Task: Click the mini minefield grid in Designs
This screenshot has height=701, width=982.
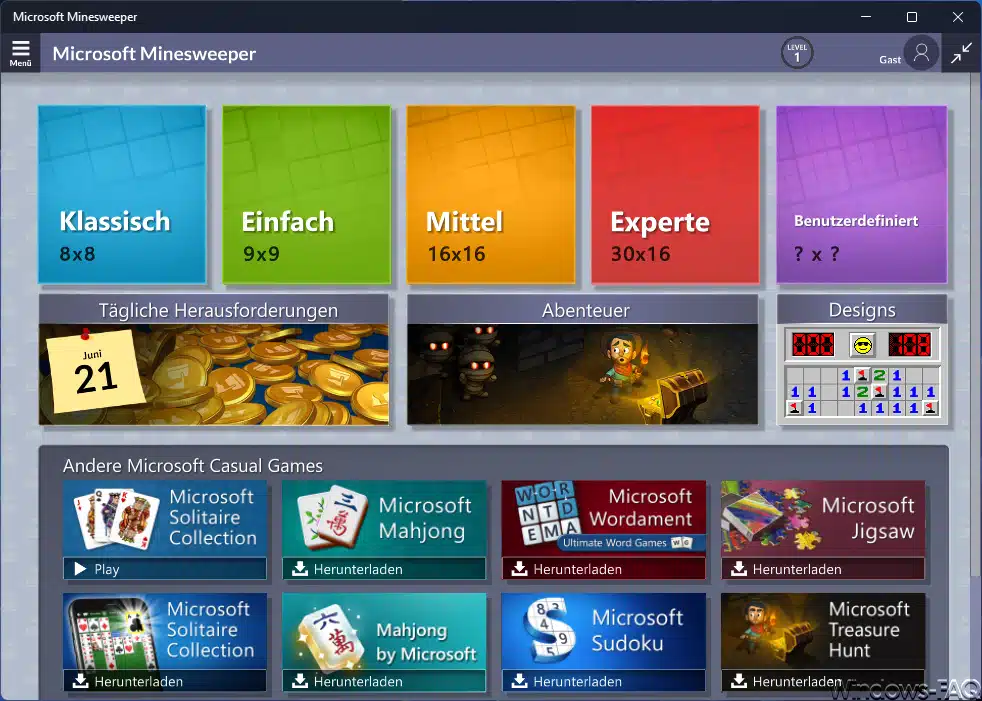Action: (x=862, y=392)
